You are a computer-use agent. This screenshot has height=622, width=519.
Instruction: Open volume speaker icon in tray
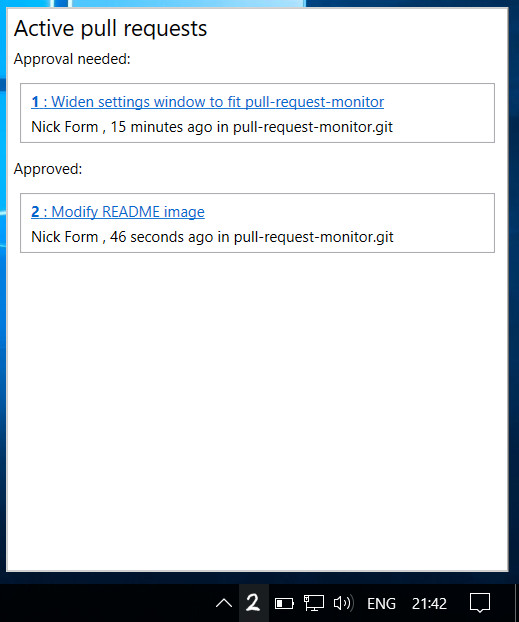click(x=344, y=603)
